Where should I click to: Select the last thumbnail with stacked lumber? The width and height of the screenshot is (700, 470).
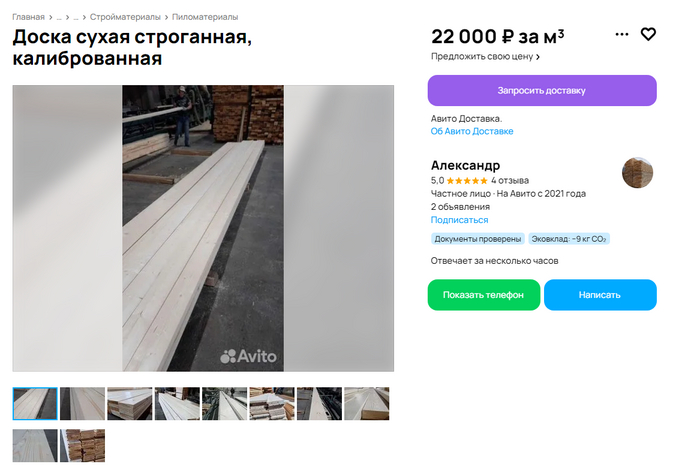point(83,445)
